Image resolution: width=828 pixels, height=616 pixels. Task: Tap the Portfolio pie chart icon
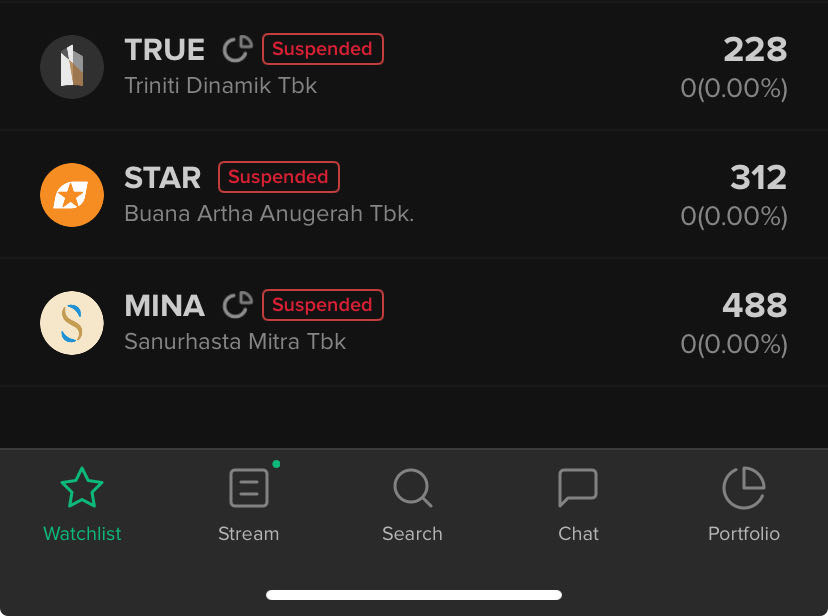click(743, 488)
